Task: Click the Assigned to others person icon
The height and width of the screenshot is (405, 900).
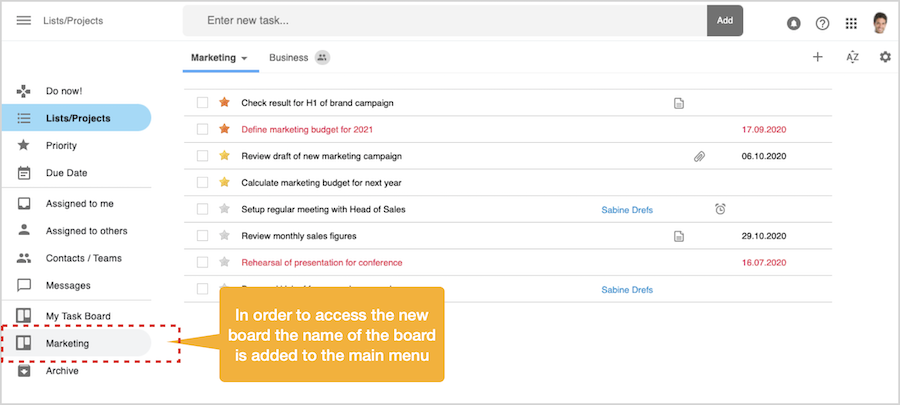Action: pyautogui.click(x=24, y=230)
